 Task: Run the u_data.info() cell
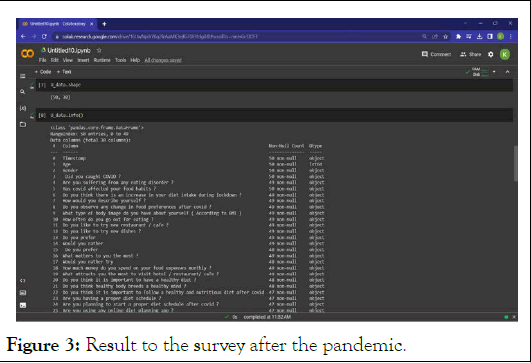pos(32,115)
